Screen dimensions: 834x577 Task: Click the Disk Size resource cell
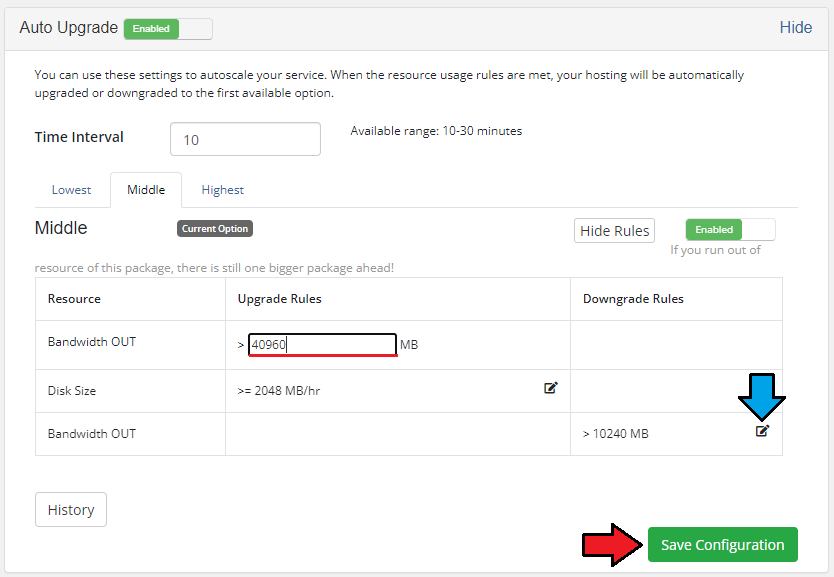click(130, 391)
